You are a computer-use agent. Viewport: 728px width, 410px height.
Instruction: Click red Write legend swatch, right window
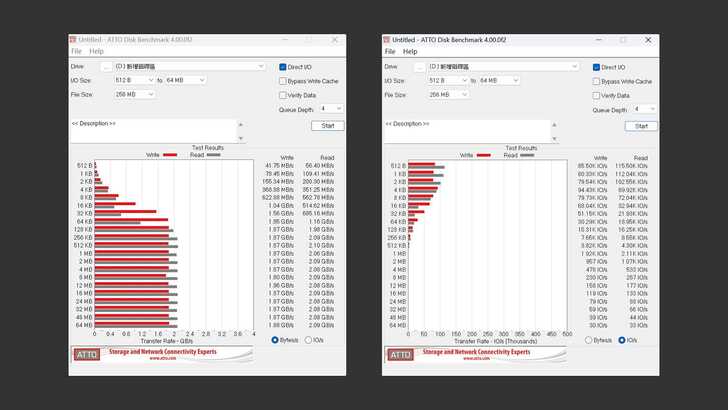tap(484, 156)
